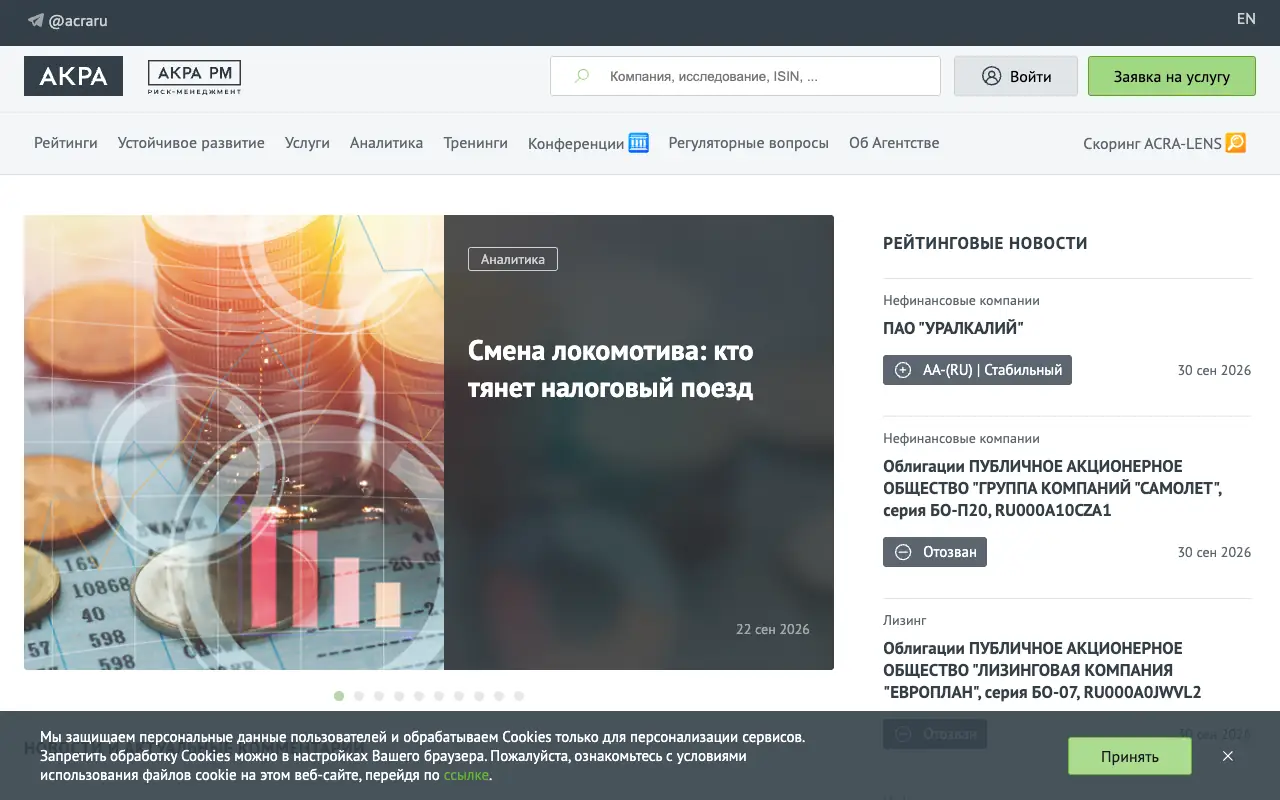Viewport: 1280px width, 800px height.
Task: Open ПАО "УРАЛКАЛИЙ" rating news
Action: point(953,328)
